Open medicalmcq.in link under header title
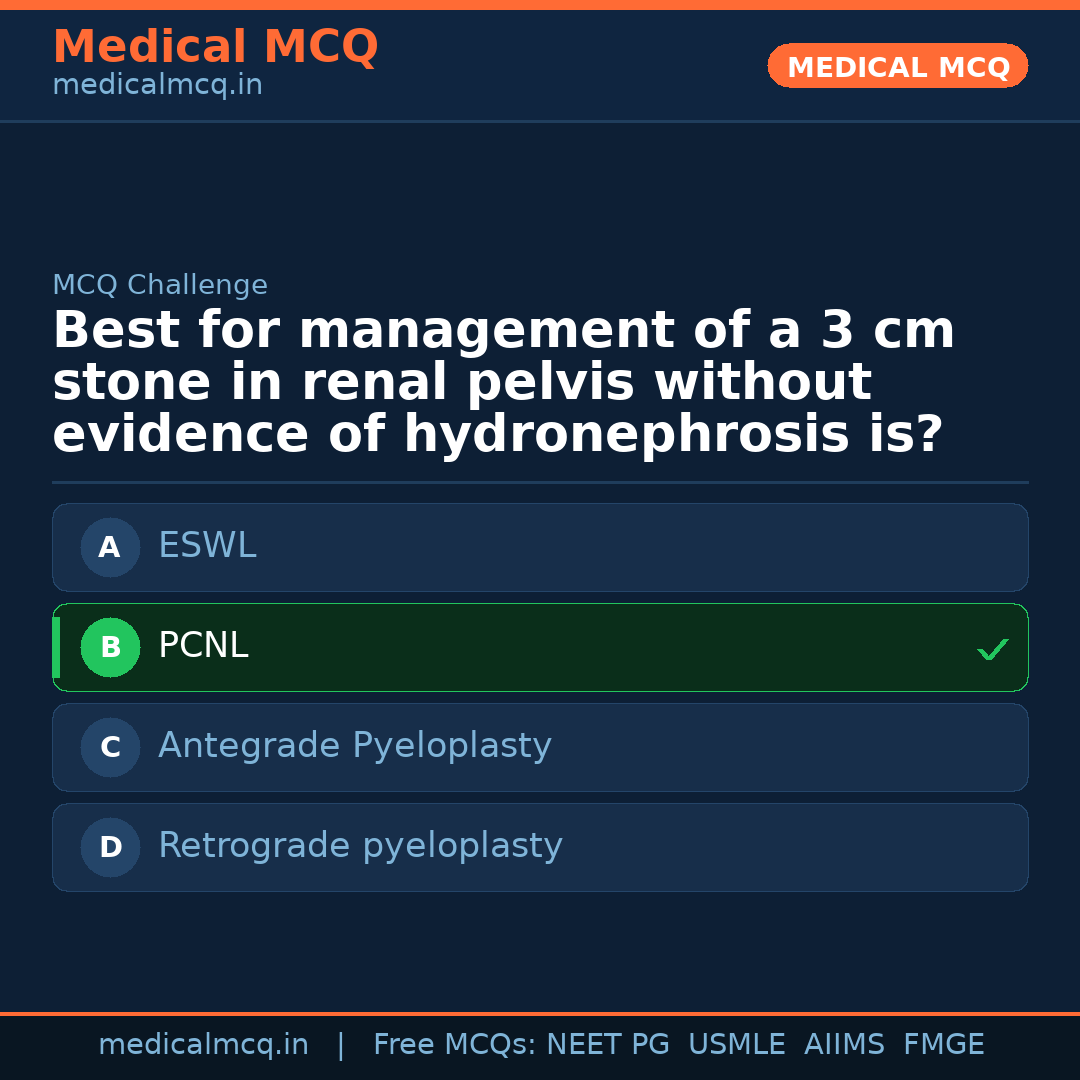1080x1080 pixels. tap(157, 86)
